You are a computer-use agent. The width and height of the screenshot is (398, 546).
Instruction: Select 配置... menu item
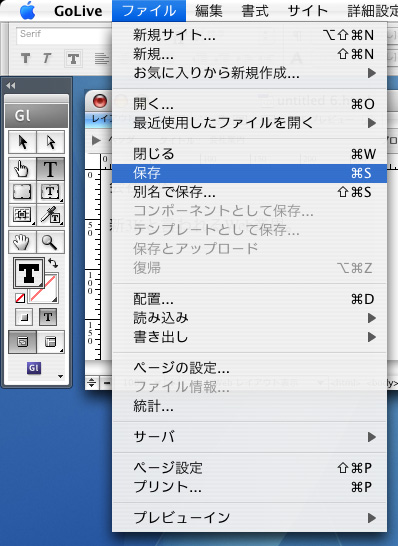(x=249, y=299)
